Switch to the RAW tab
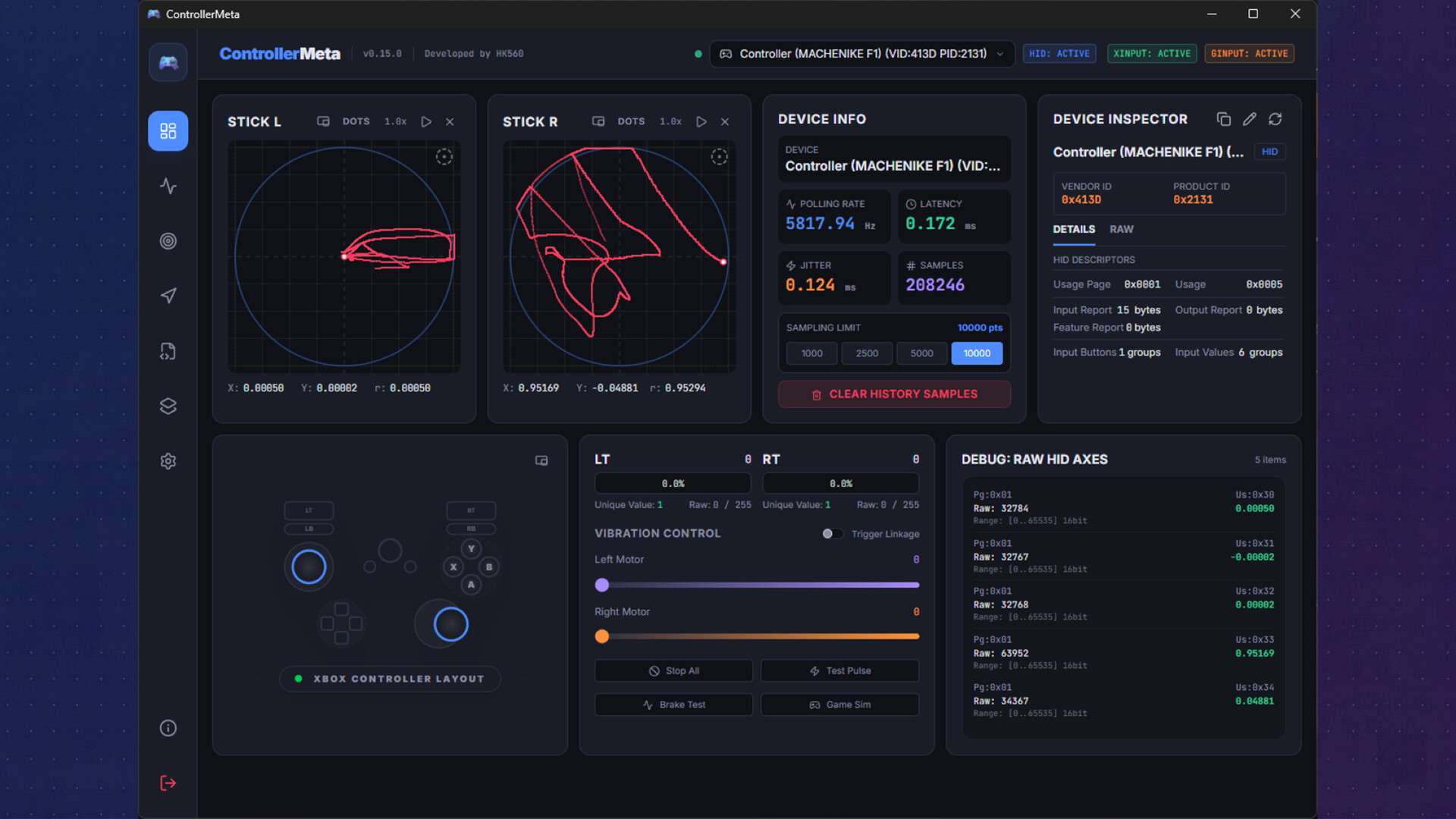 [1121, 229]
